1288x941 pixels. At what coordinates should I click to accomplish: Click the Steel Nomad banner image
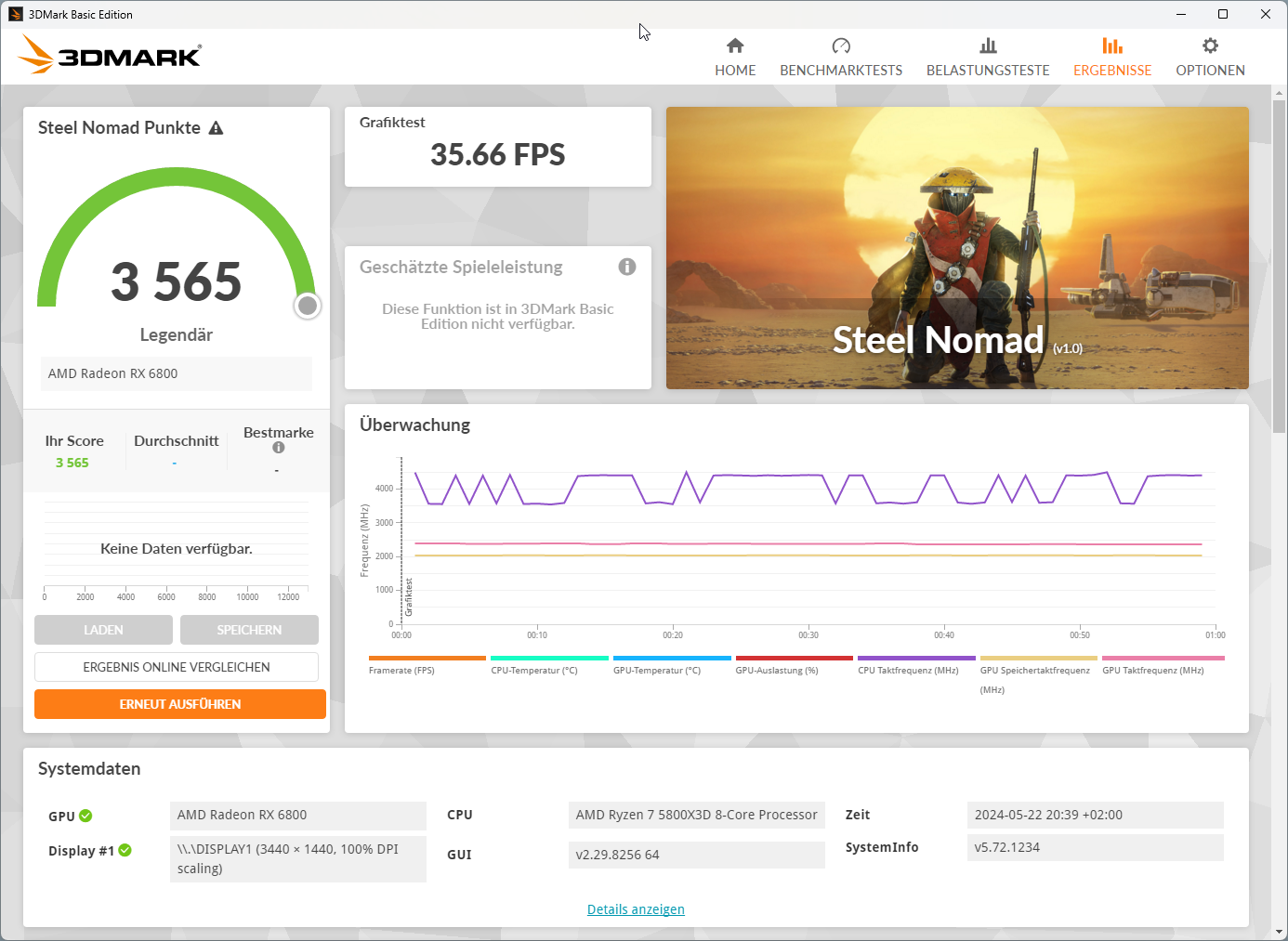click(x=957, y=248)
